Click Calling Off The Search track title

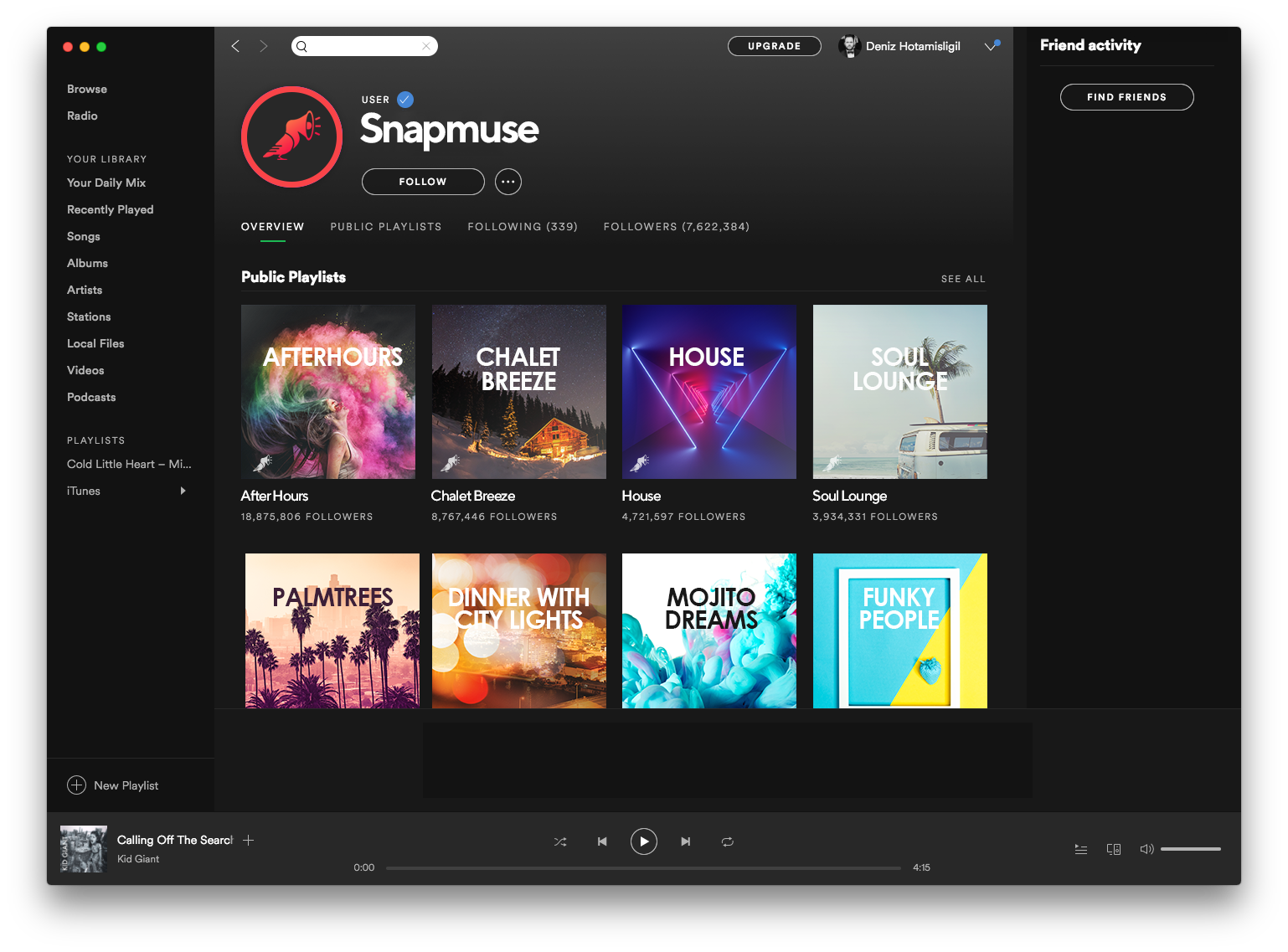(x=175, y=840)
